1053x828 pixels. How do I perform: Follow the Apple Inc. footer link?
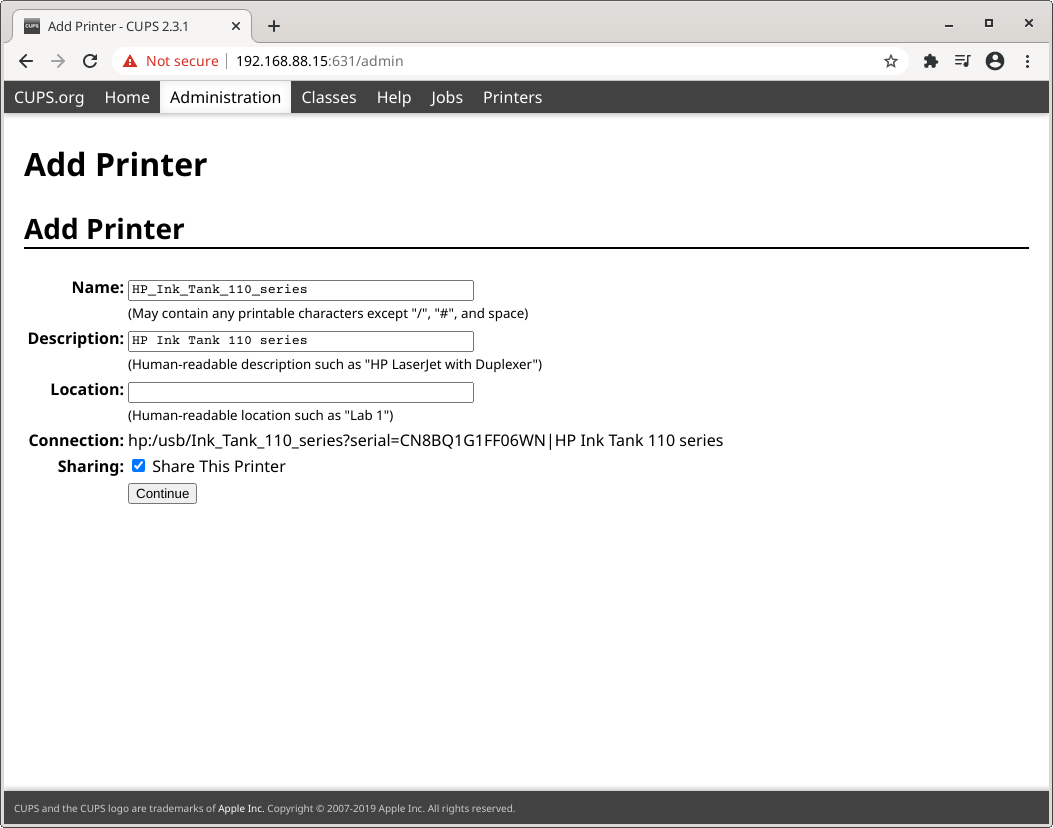click(241, 809)
